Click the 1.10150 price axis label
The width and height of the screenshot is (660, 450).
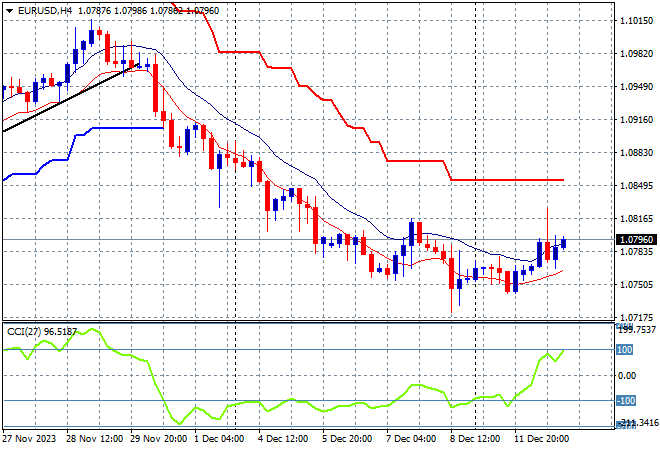[x=632, y=20]
